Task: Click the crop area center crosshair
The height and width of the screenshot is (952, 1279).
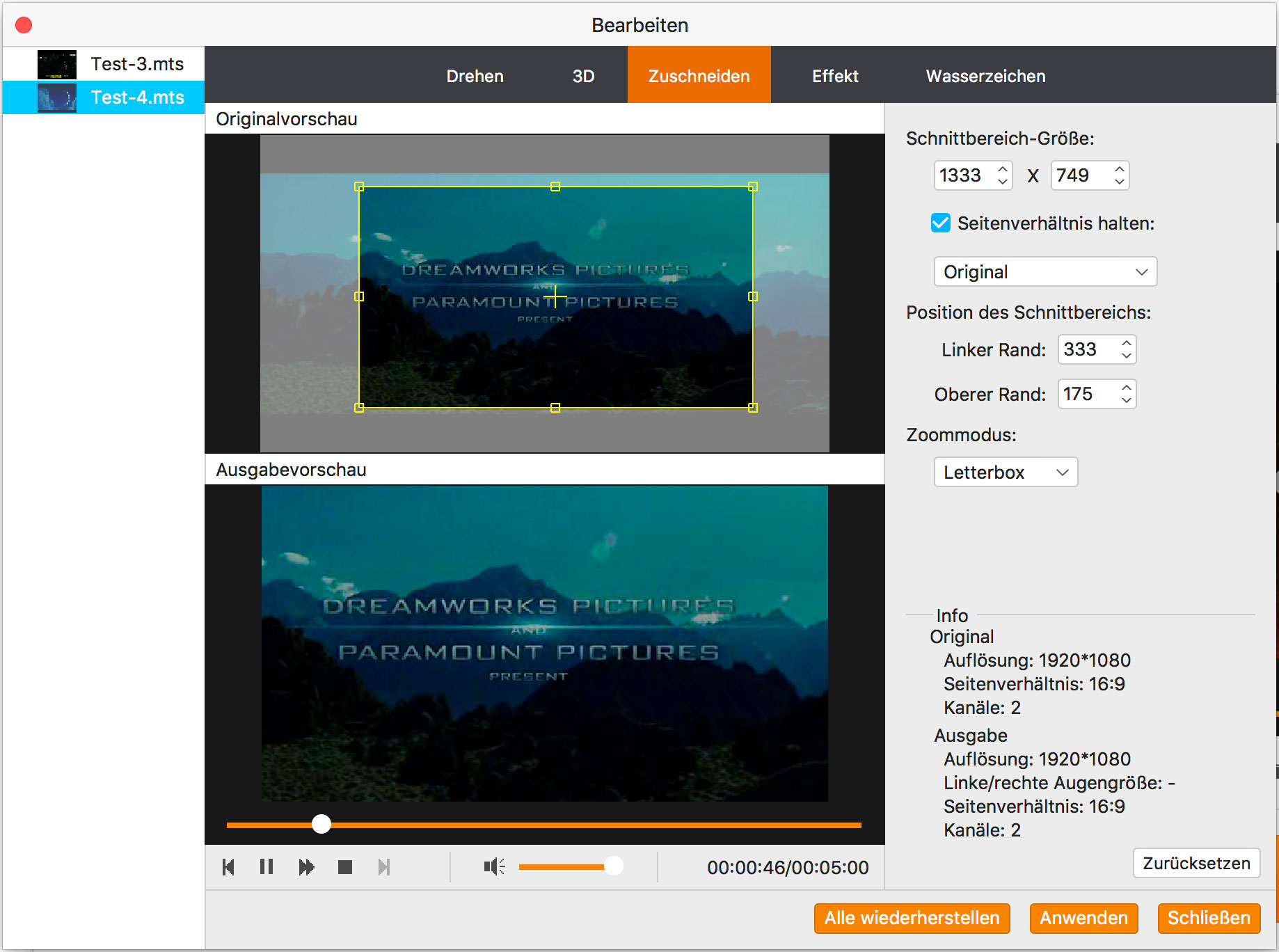Action: coord(555,297)
